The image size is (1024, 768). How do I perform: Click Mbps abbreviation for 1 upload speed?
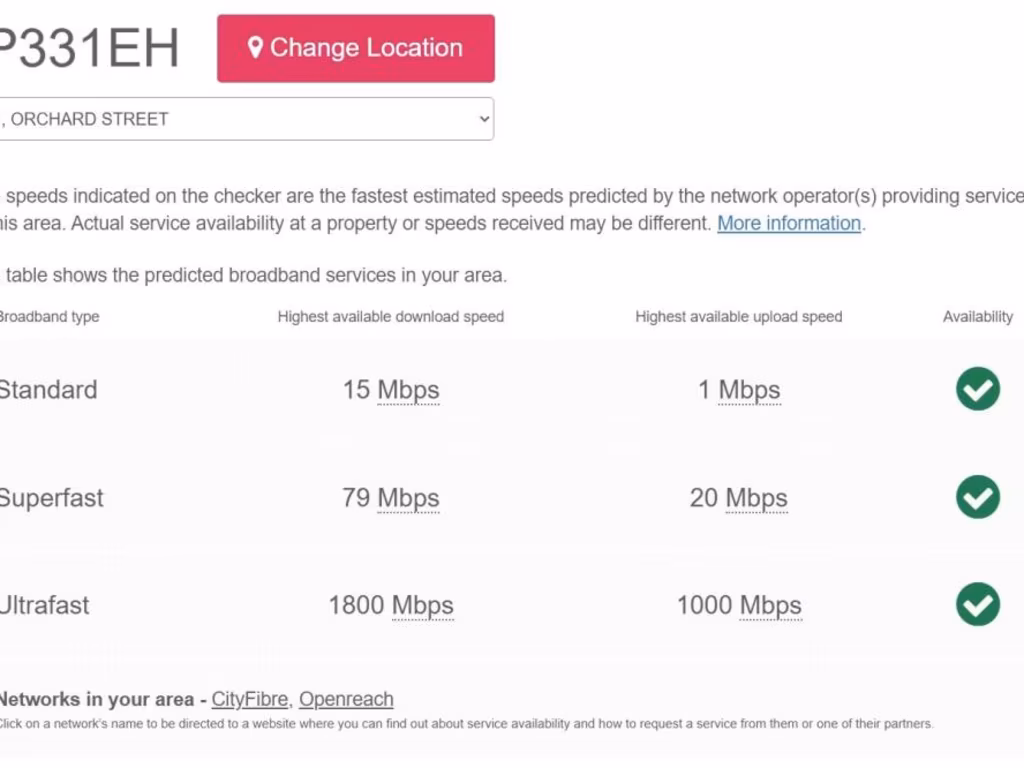pos(749,390)
